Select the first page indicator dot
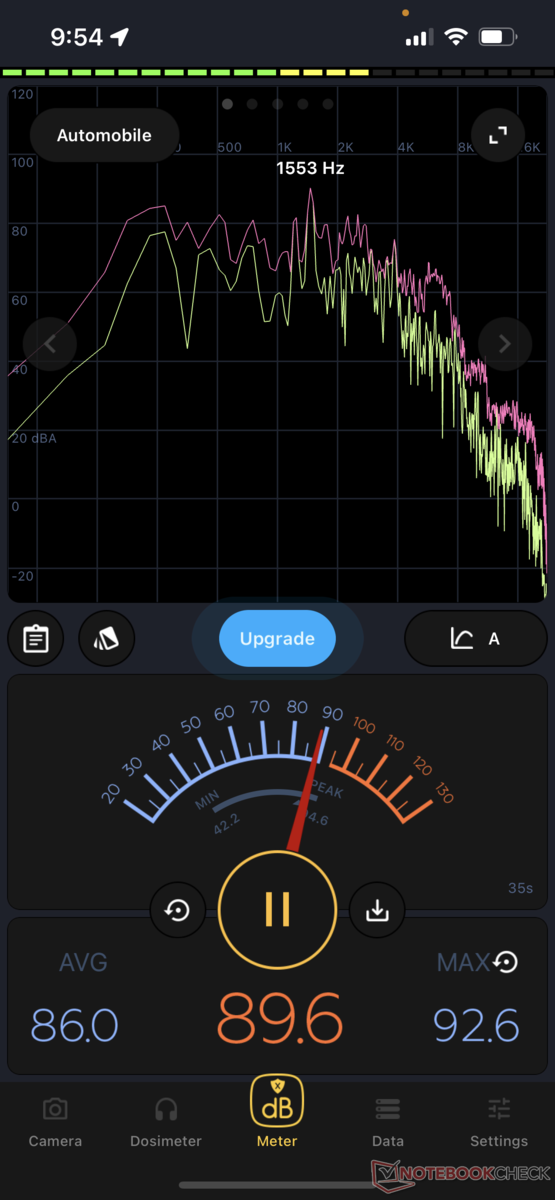The image size is (555, 1200). coord(228,103)
